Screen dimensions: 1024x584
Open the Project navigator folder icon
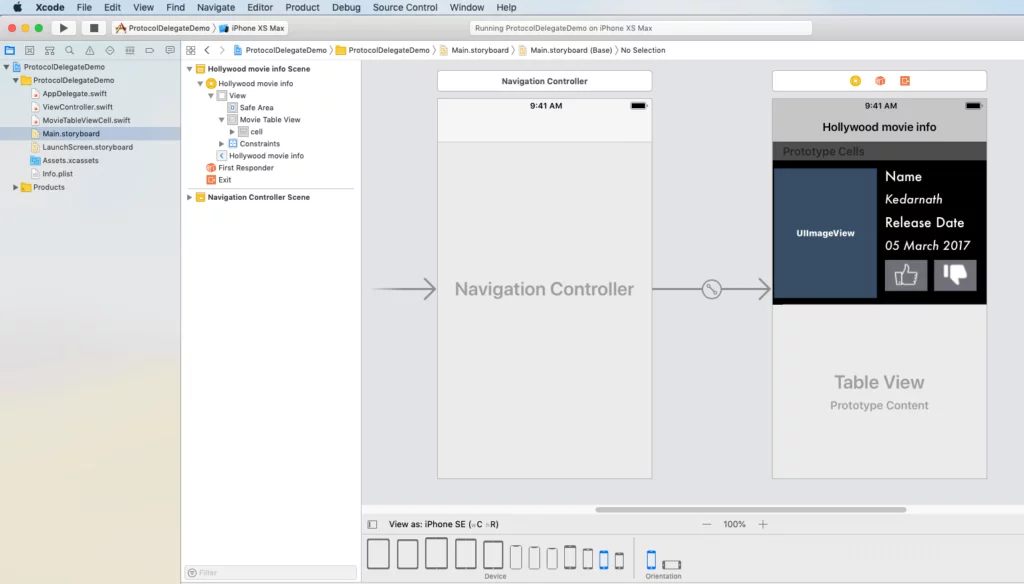(x=11, y=50)
